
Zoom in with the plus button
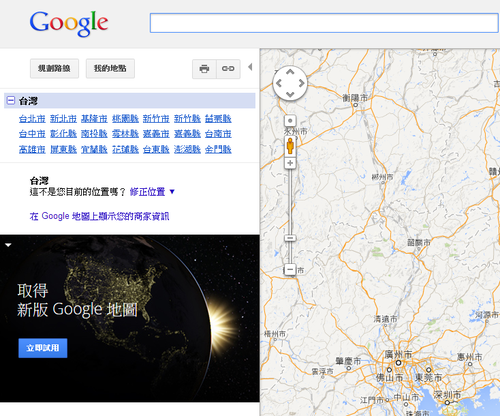point(290,163)
